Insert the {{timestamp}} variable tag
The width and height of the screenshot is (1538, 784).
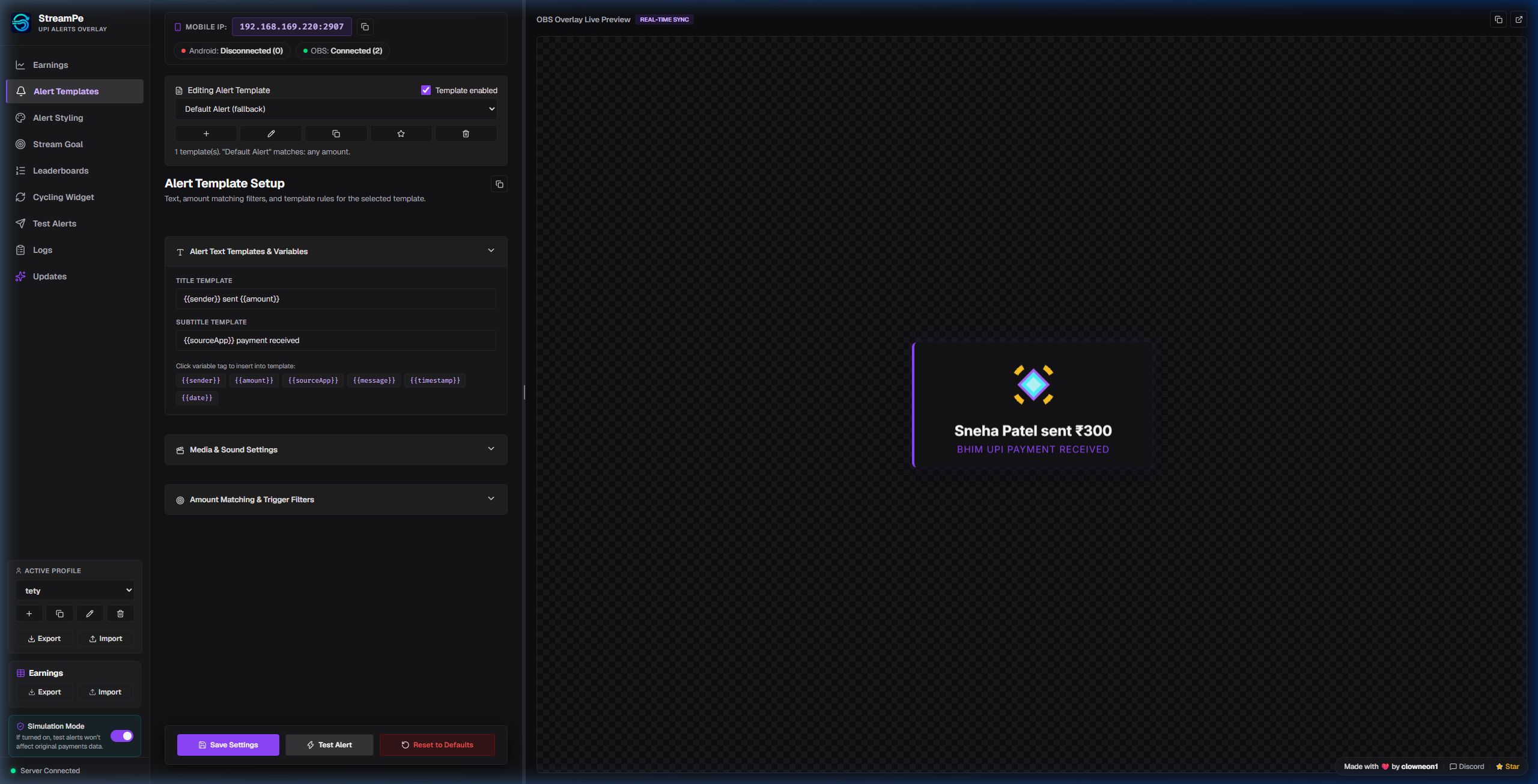435,380
